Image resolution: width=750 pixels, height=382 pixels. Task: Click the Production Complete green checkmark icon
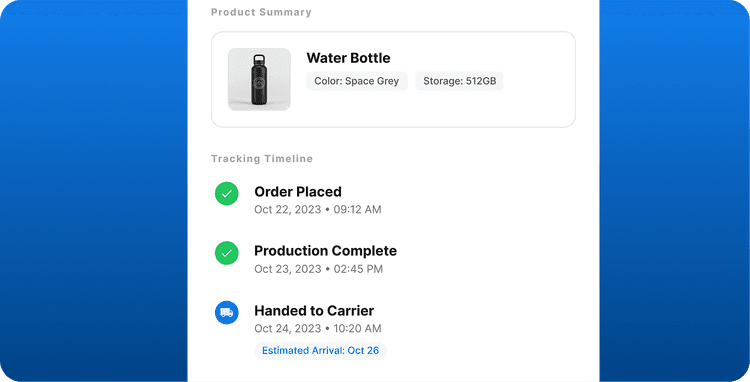(226, 253)
